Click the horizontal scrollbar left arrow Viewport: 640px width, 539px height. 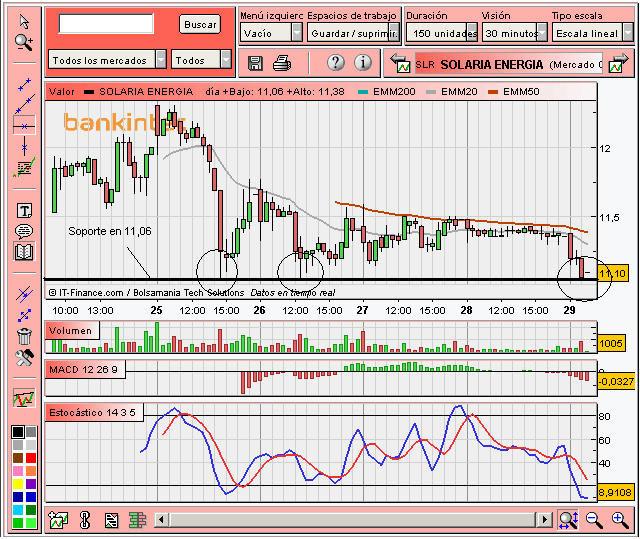(x=161, y=520)
